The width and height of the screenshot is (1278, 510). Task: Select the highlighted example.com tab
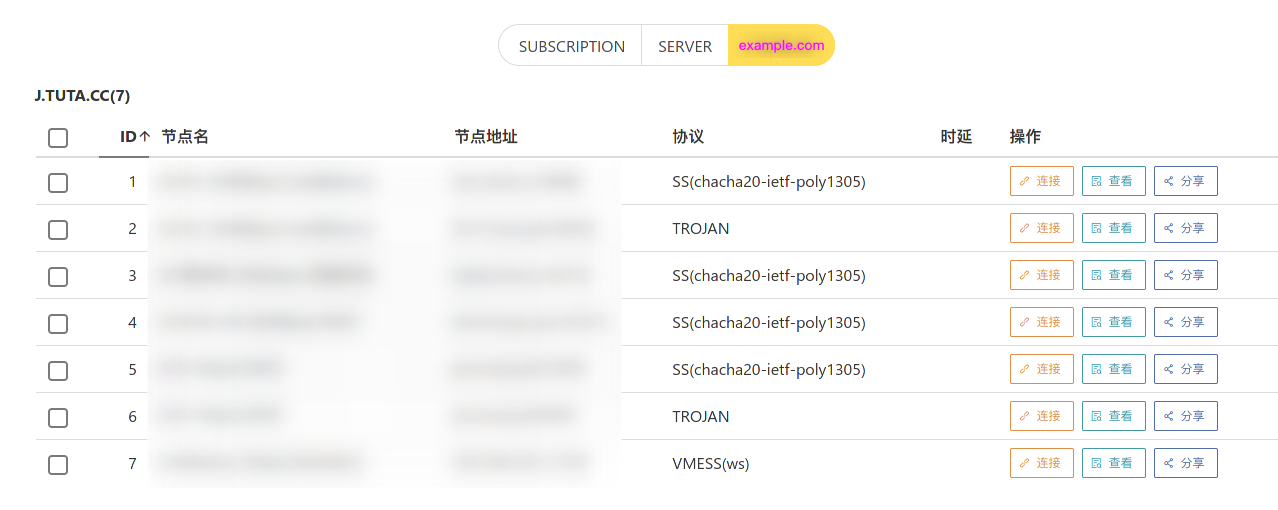click(x=781, y=46)
